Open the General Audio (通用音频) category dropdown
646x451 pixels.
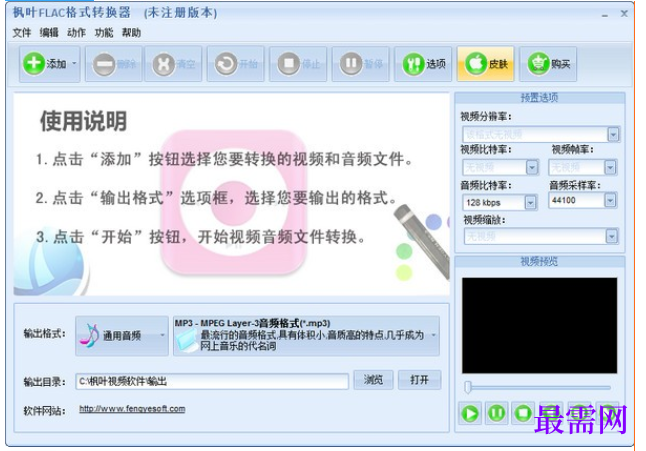pyautogui.click(x=122, y=335)
